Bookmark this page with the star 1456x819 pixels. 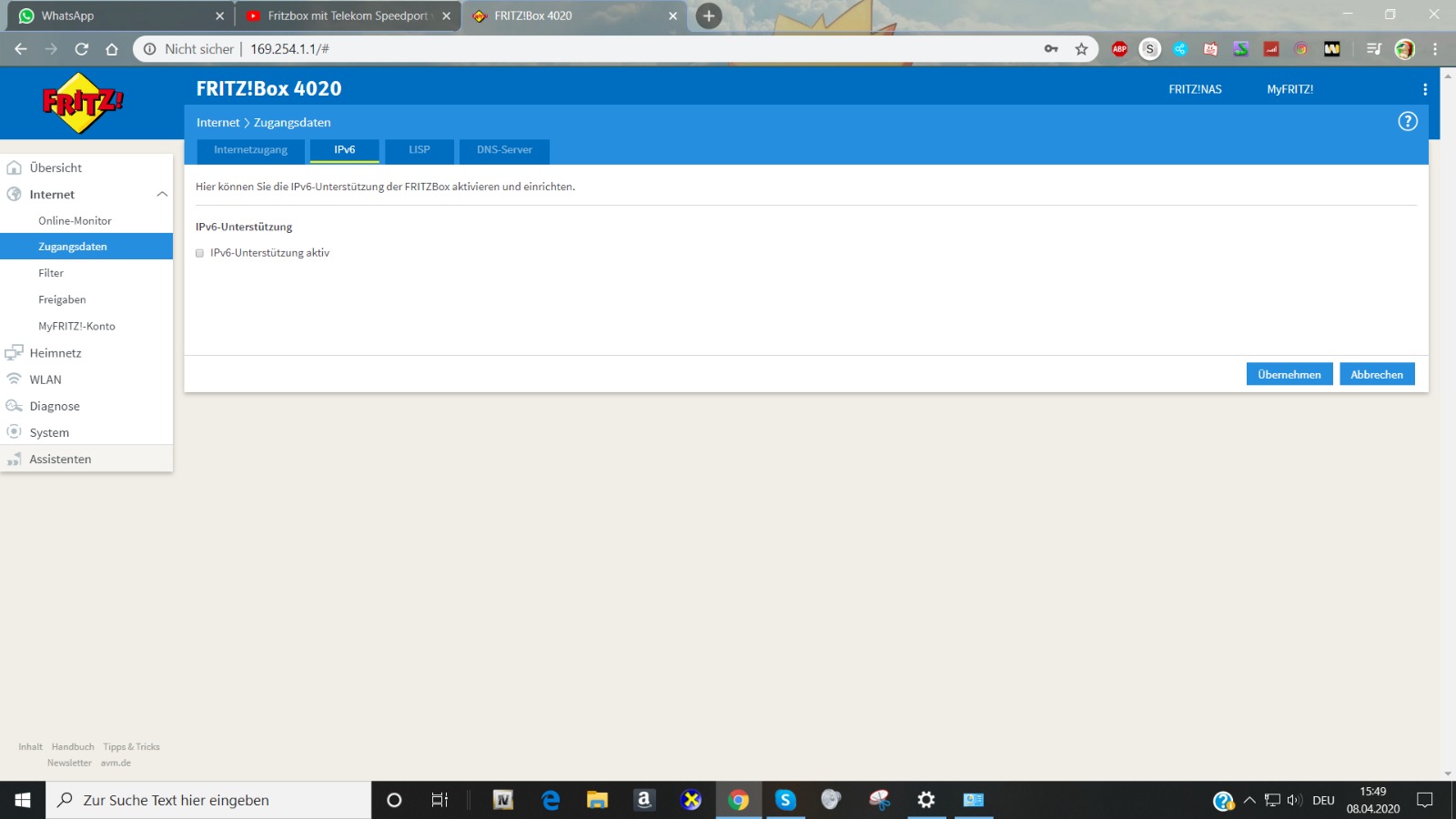coord(1081,49)
